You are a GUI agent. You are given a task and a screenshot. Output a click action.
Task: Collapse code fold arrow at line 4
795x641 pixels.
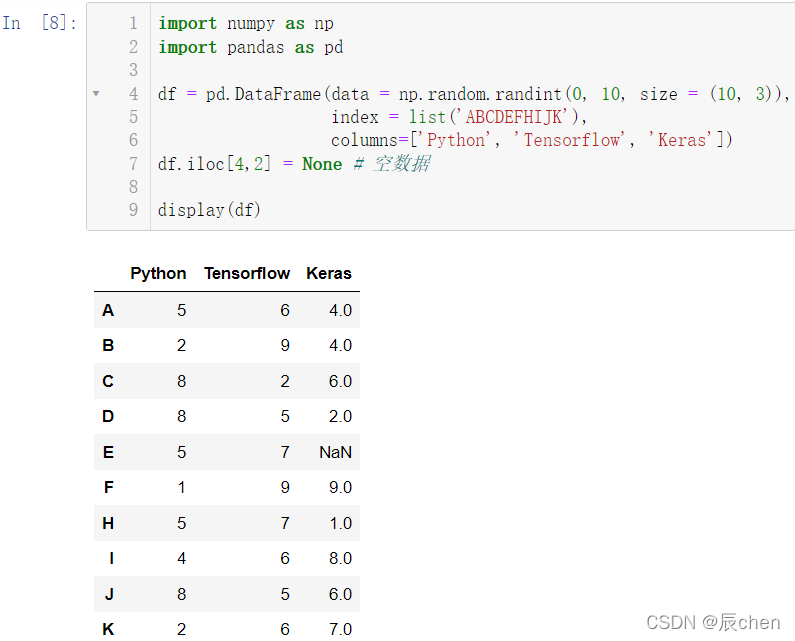click(x=96, y=93)
